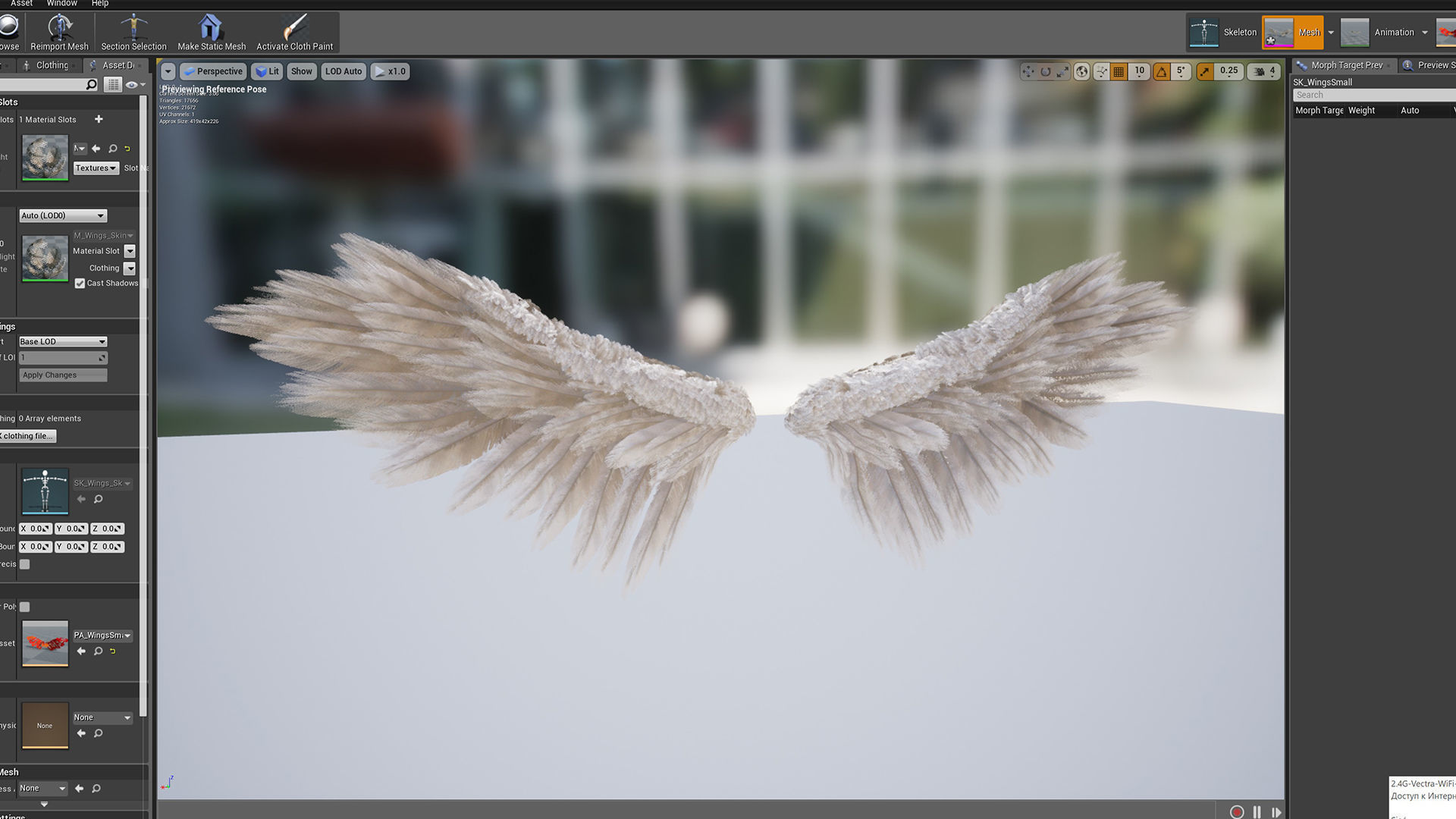
Task: Change camera speed setting 4
Action: pos(1264,71)
